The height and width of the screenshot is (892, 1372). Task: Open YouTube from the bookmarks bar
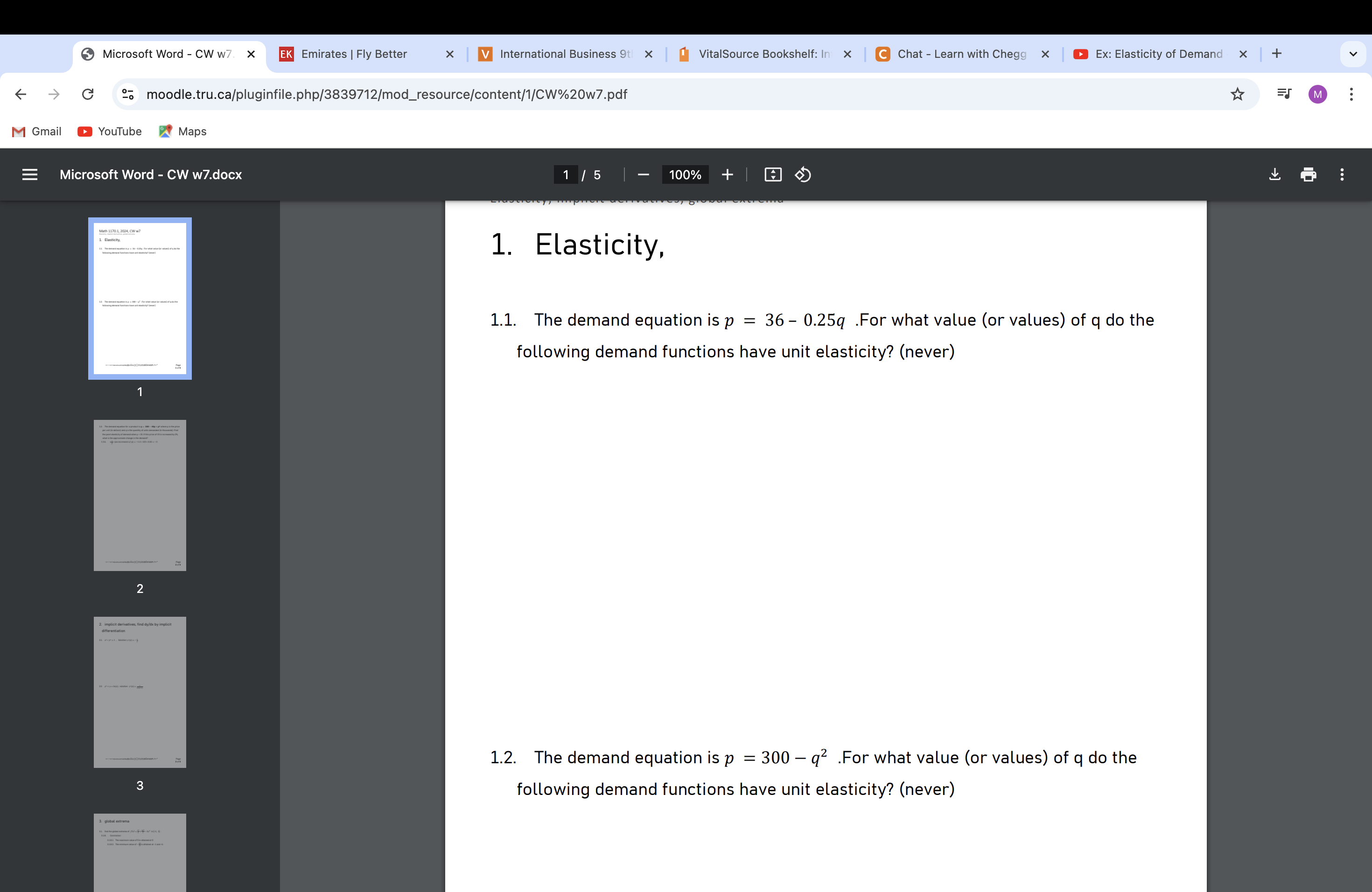pos(109,132)
